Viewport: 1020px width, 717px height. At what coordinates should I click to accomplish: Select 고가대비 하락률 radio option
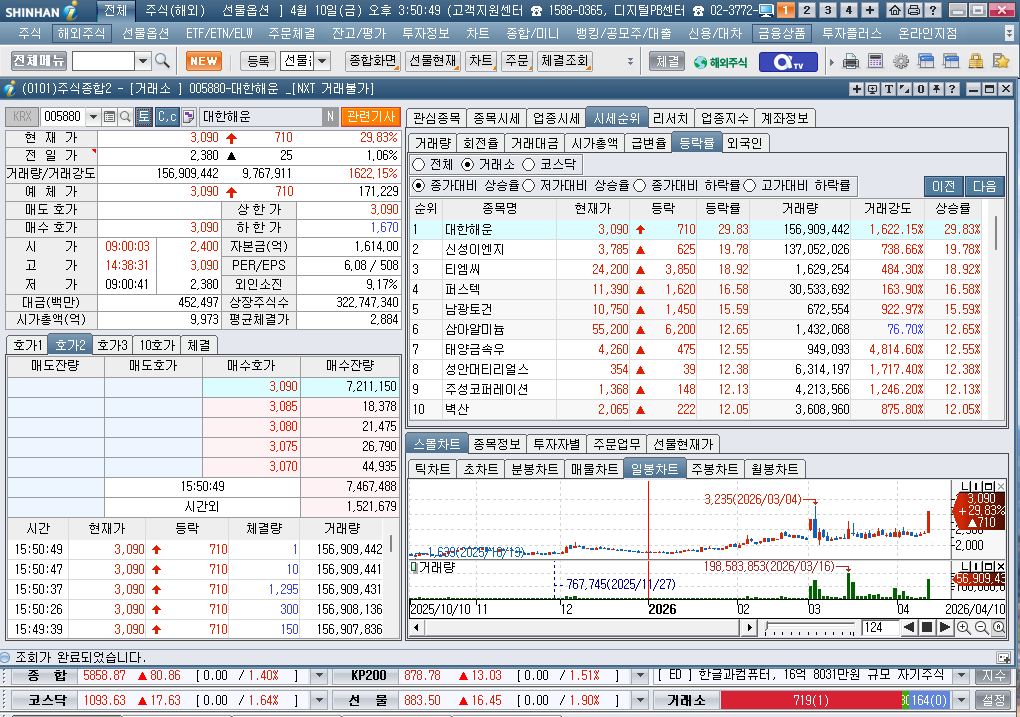click(x=749, y=186)
